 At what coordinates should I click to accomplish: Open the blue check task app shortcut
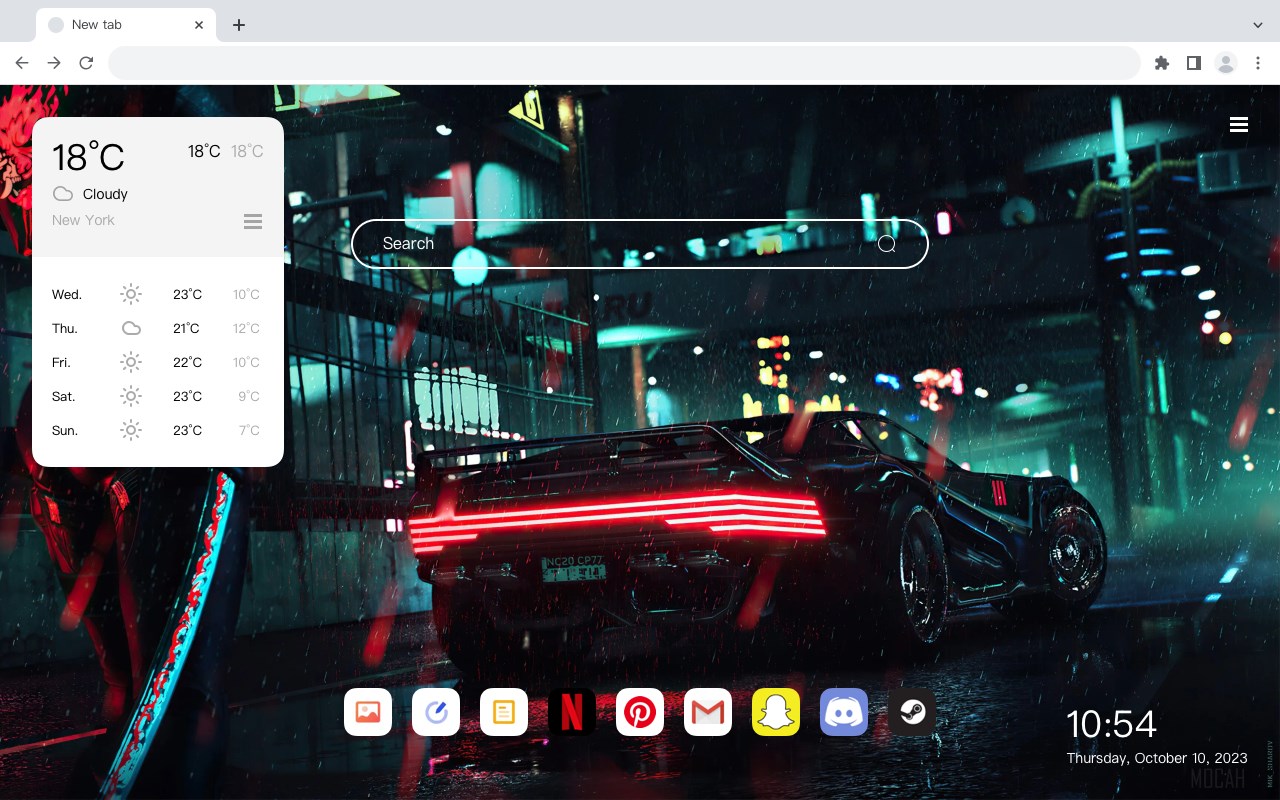436,712
